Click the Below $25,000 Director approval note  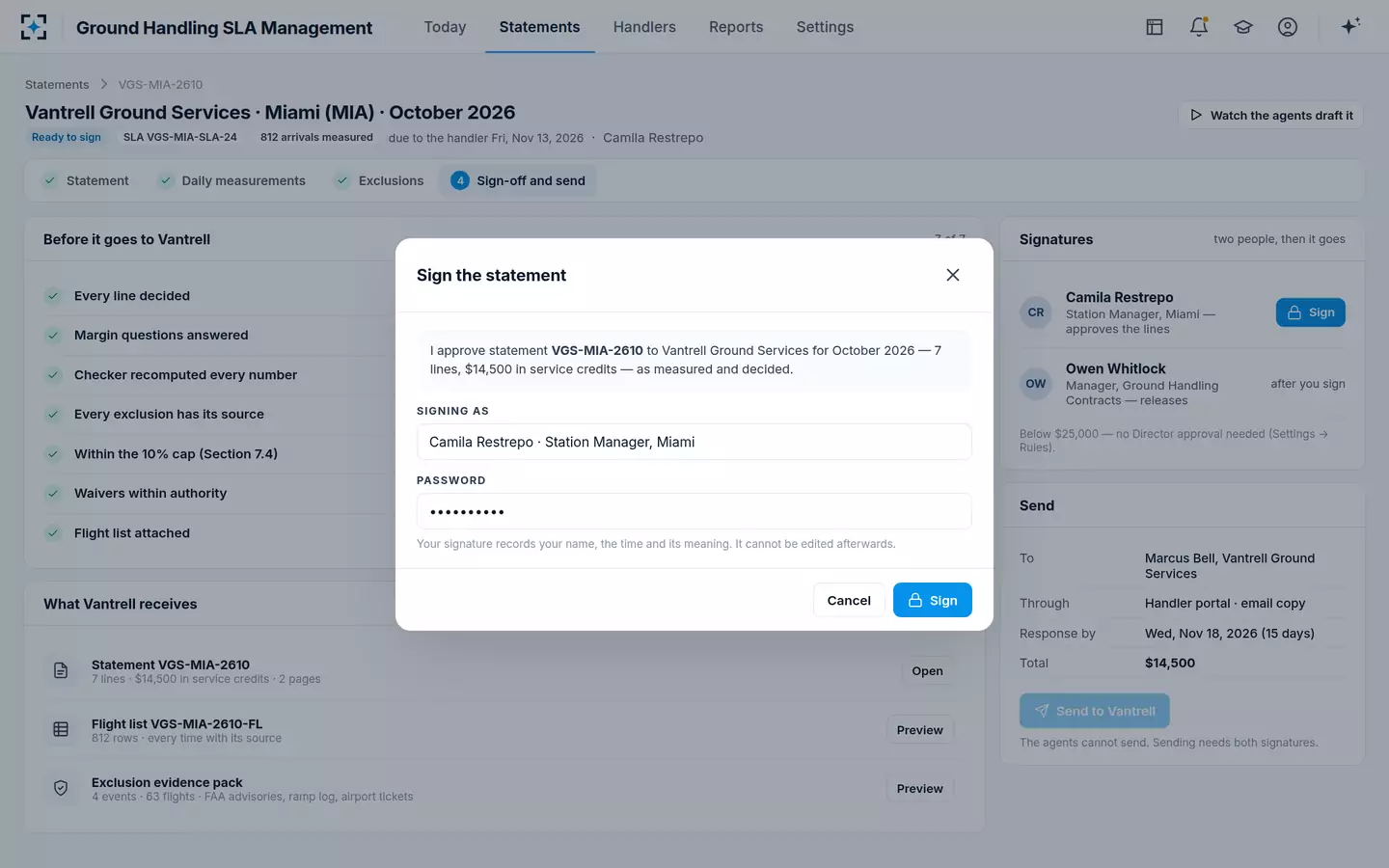pos(1174,441)
